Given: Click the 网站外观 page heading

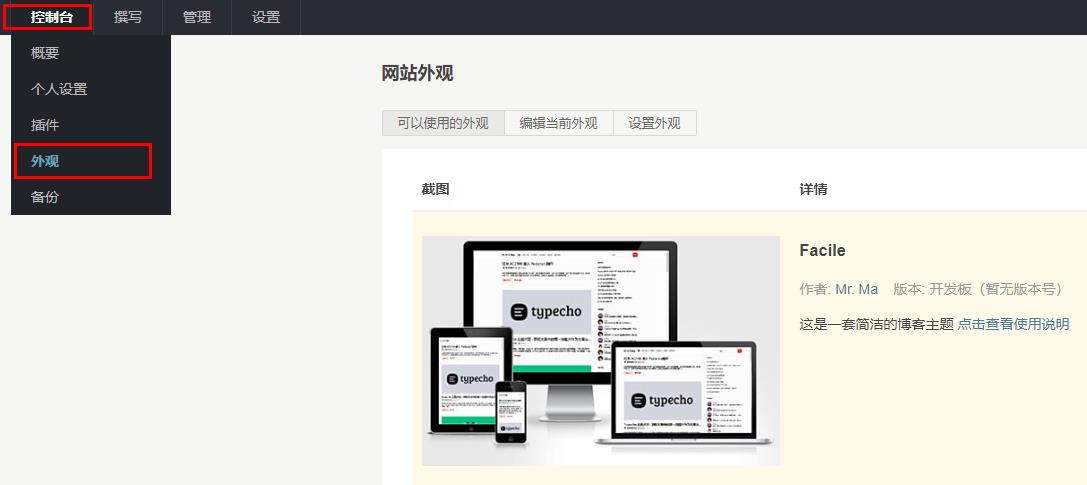Looking at the screenshot, I should click(x=417, y=73).
